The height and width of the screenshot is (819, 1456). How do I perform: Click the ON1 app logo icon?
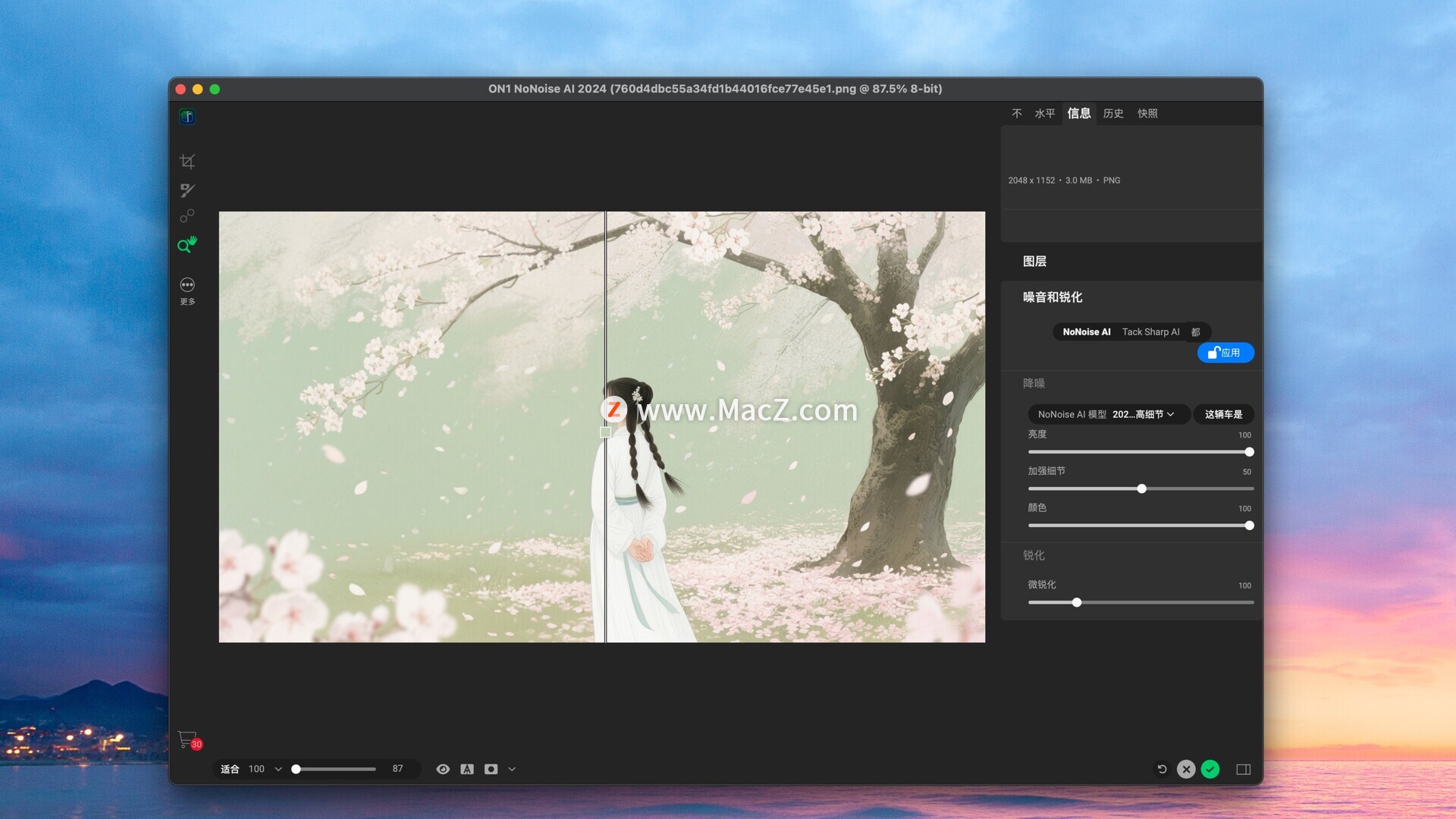(x=187, y=116)
